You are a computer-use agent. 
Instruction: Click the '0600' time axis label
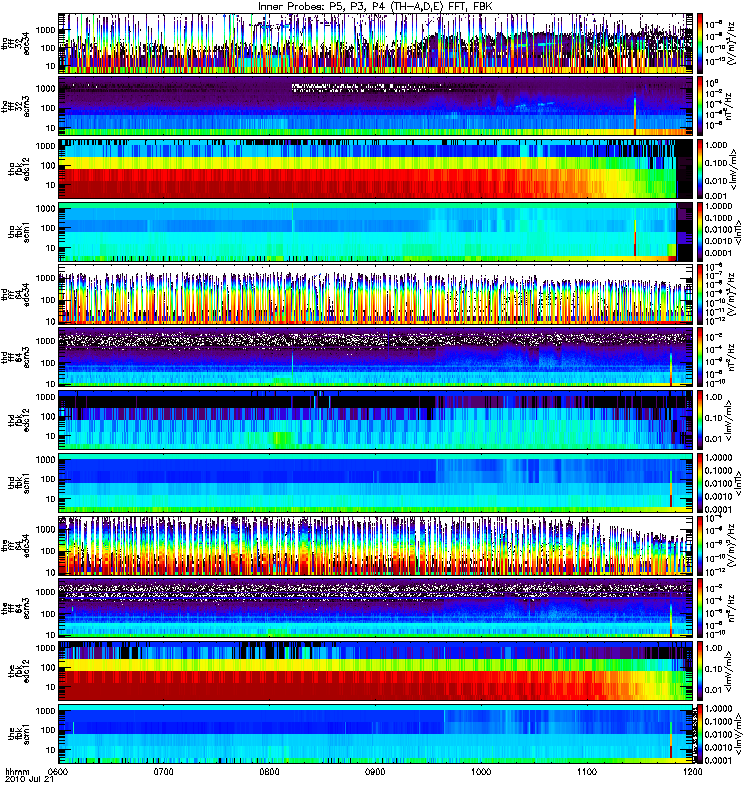(x=59, y=771)
